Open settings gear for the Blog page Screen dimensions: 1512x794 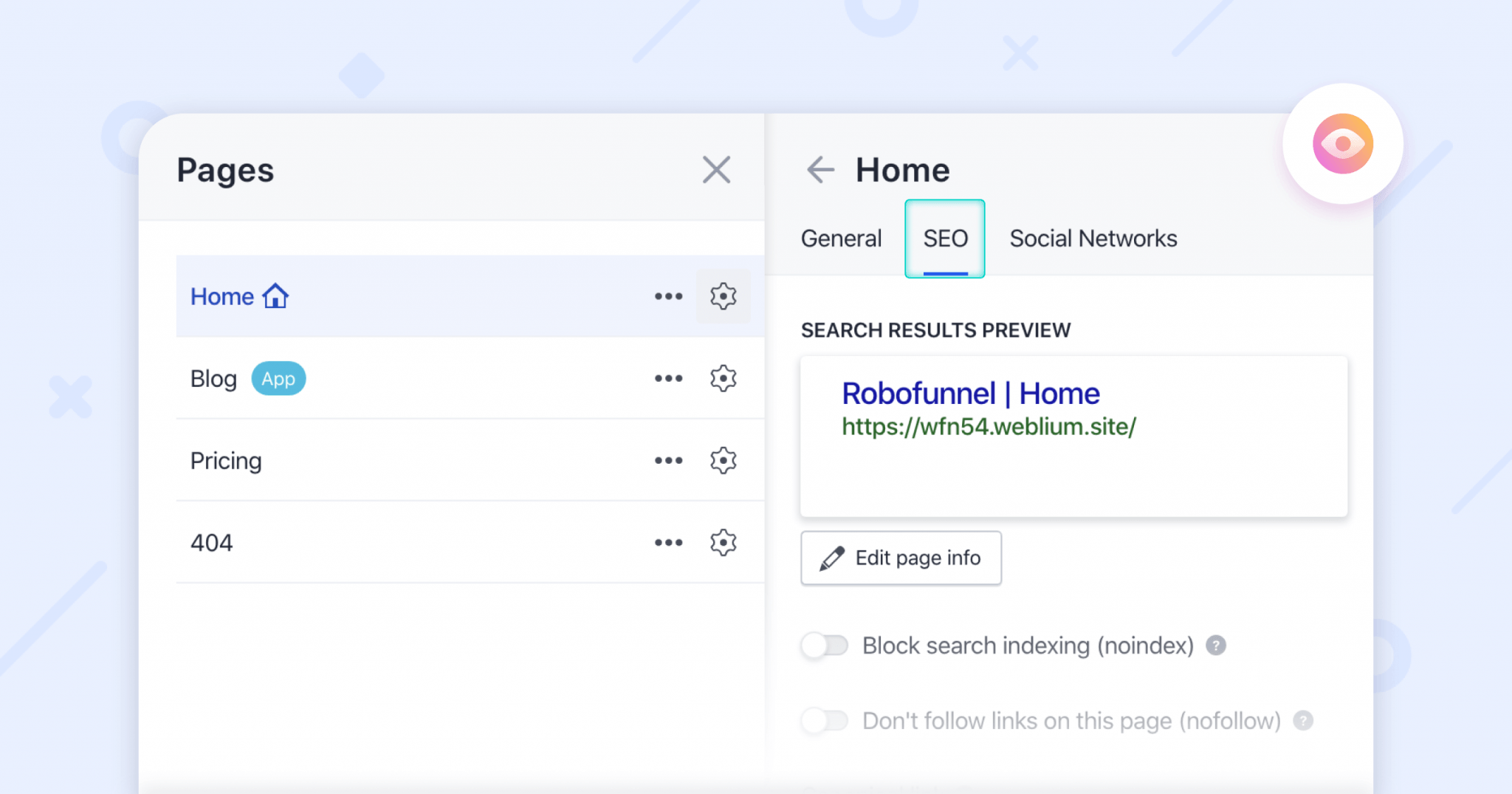pos(723,378)
